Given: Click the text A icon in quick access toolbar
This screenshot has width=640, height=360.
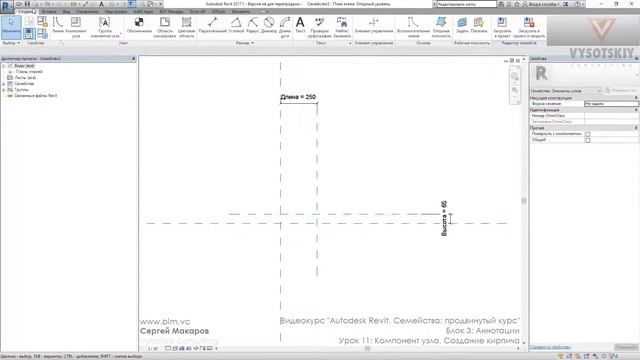Looking at the screenshot, I should pyautogui.click(x=102, y=4).
